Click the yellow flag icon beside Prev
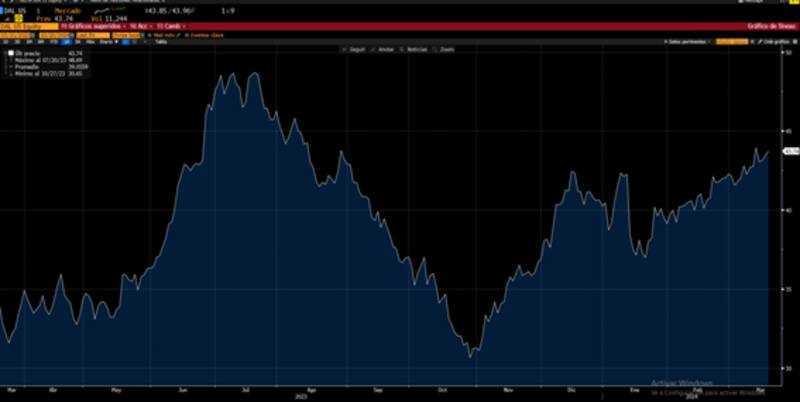This screenshot has width=800, height=402. coord(17,17)
